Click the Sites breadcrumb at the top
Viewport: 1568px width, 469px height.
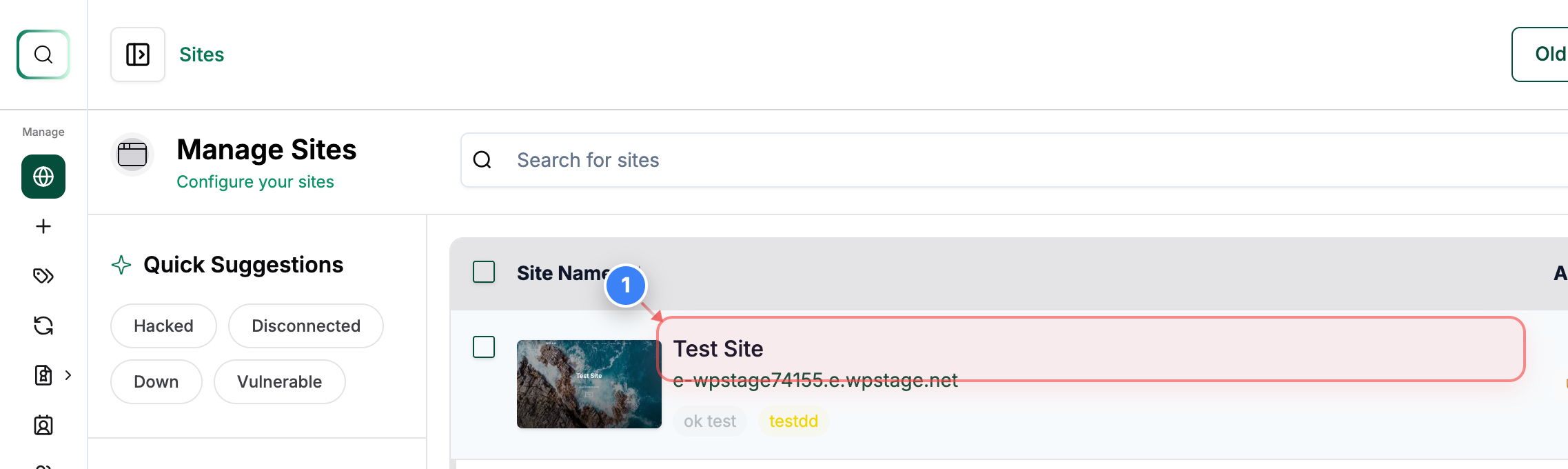tap(201, 54)
